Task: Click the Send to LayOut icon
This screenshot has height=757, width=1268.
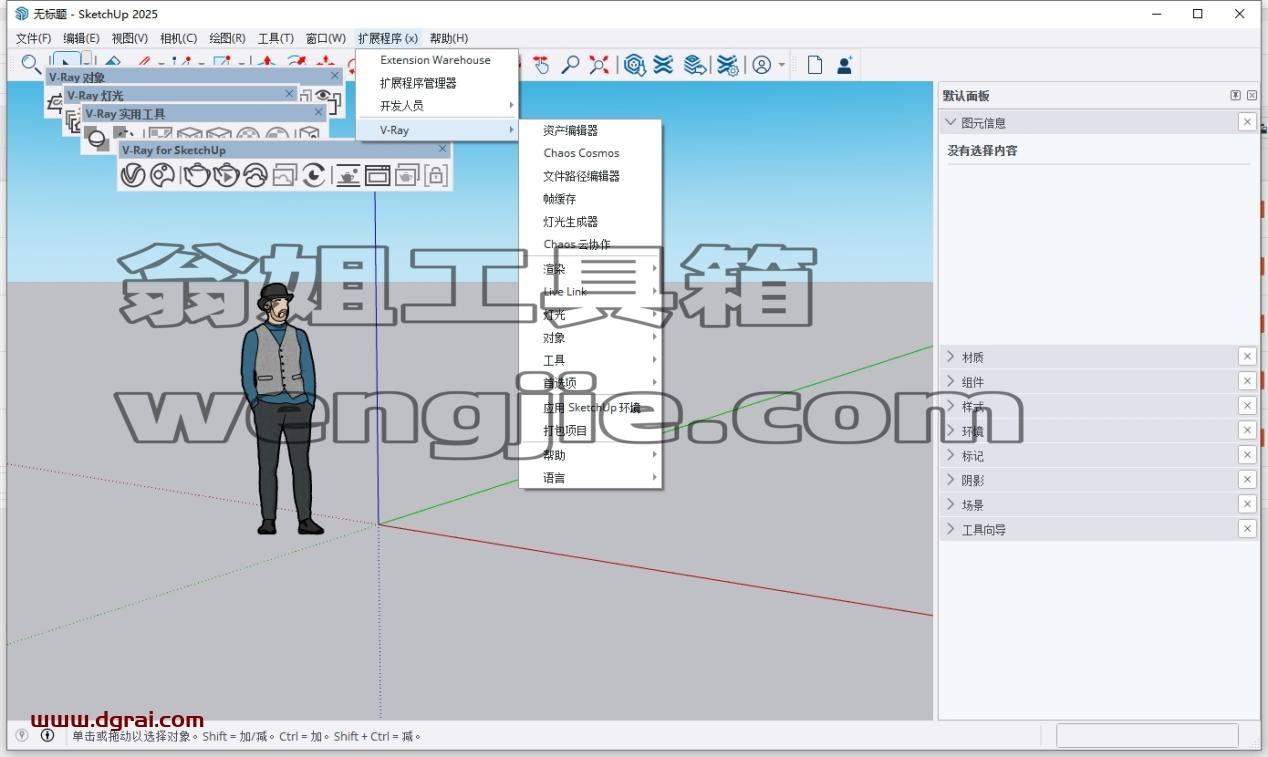Action: tap(694, 65)
